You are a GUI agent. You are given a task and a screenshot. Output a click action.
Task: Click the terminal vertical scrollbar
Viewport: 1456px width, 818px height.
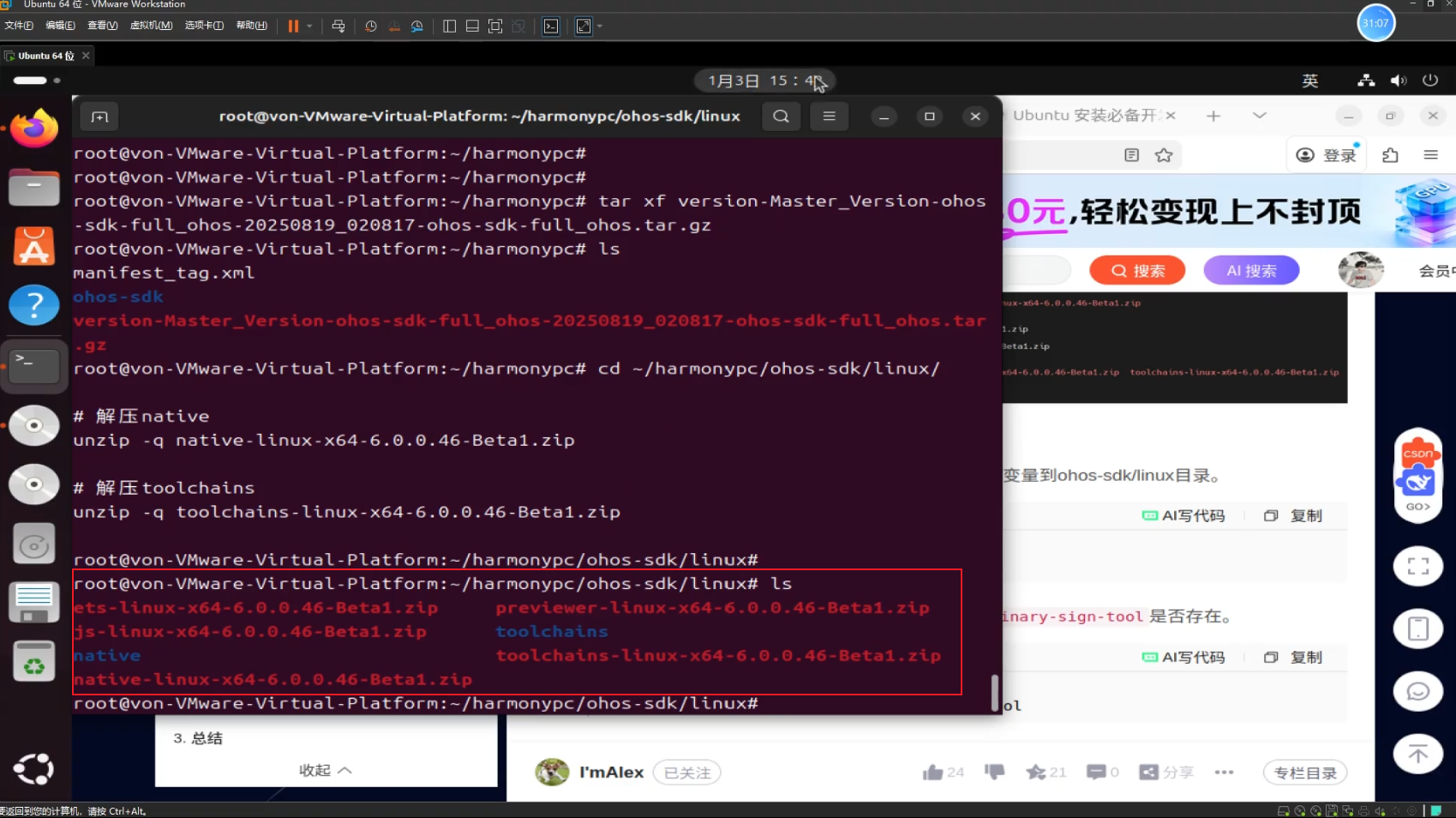point(995,693)
